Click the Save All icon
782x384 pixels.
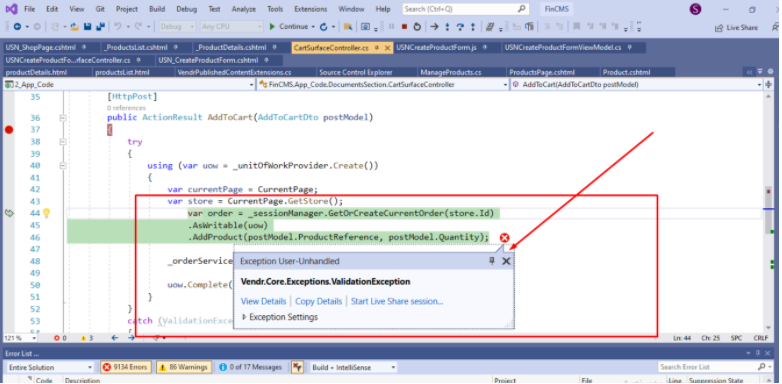click(x=100, y=27)
